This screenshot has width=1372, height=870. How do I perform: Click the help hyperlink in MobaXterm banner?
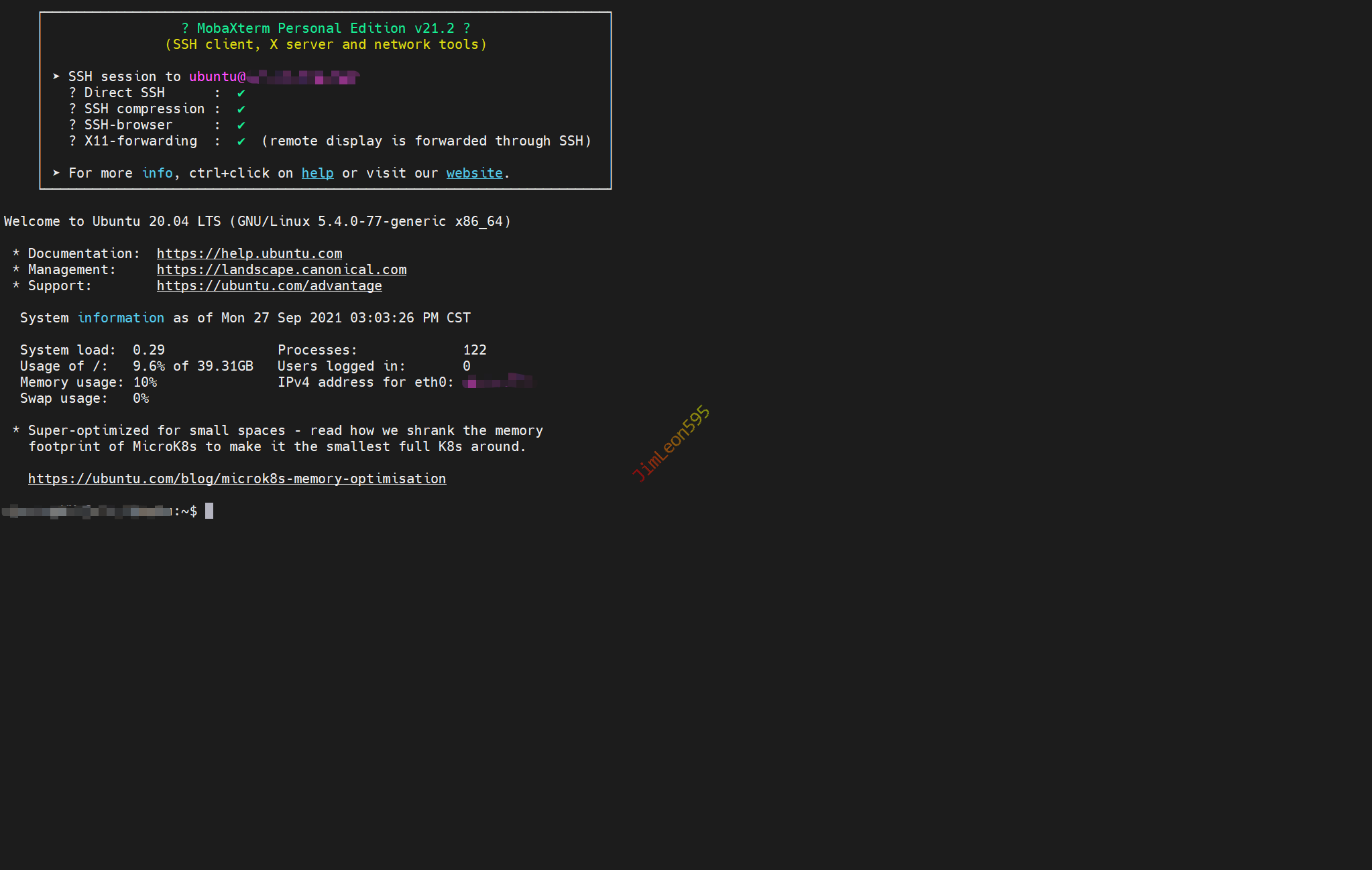click(317, 173)
